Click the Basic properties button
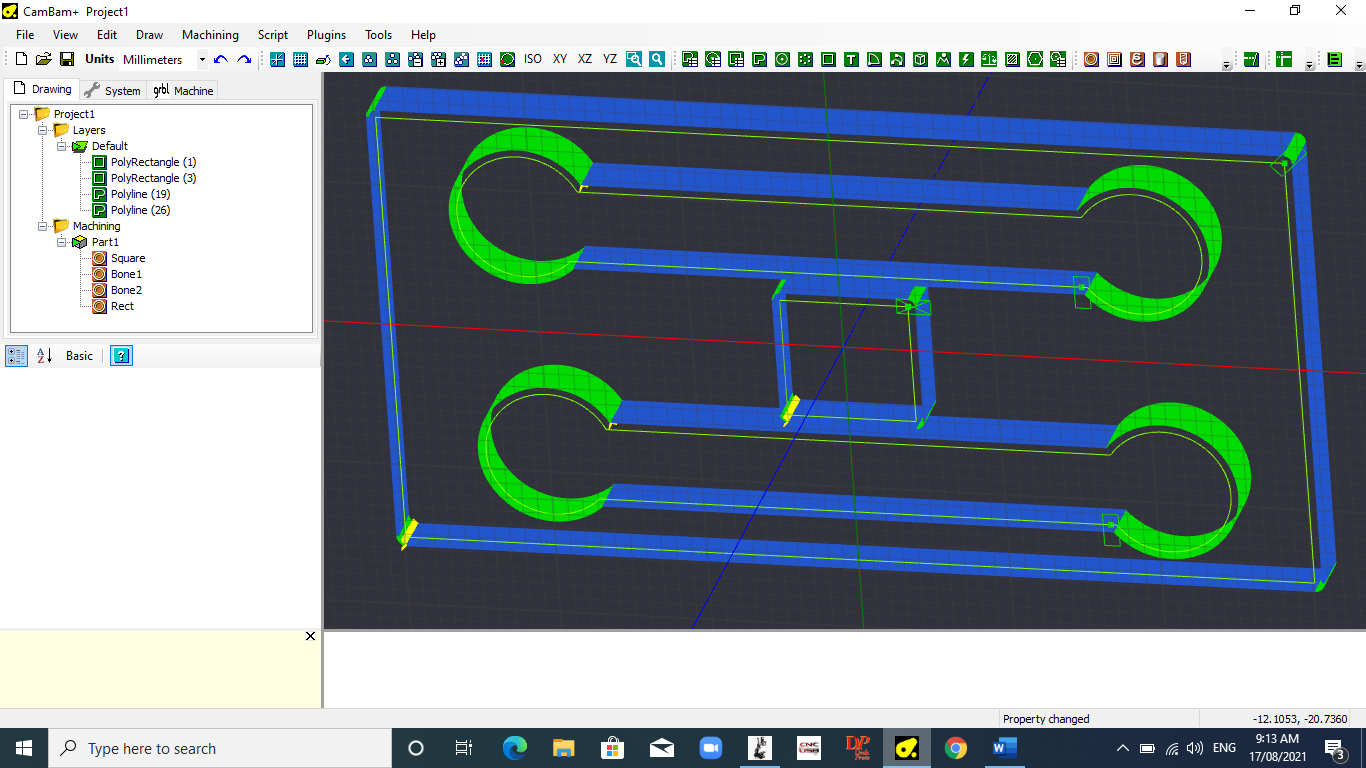The height and width of the screenshot is (768, 1366). coord(79,355)
